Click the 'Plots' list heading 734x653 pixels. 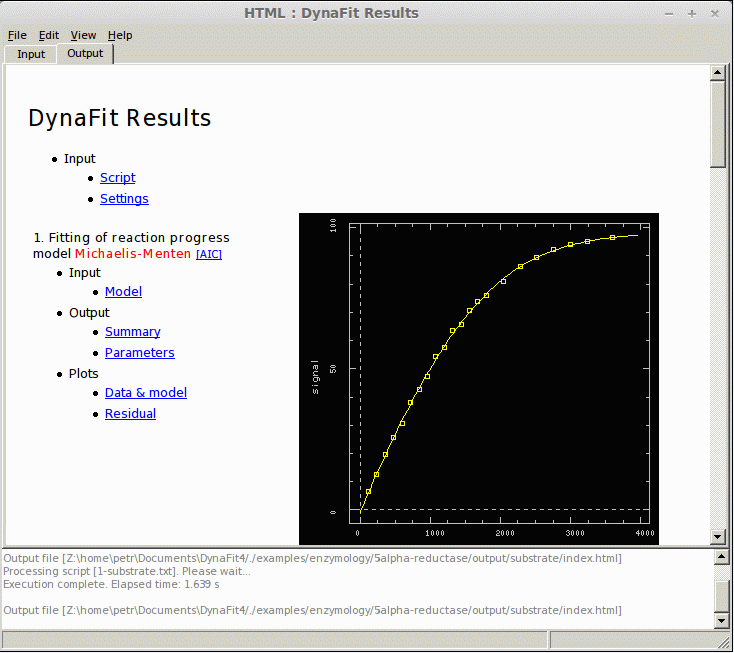pos(83,374)
